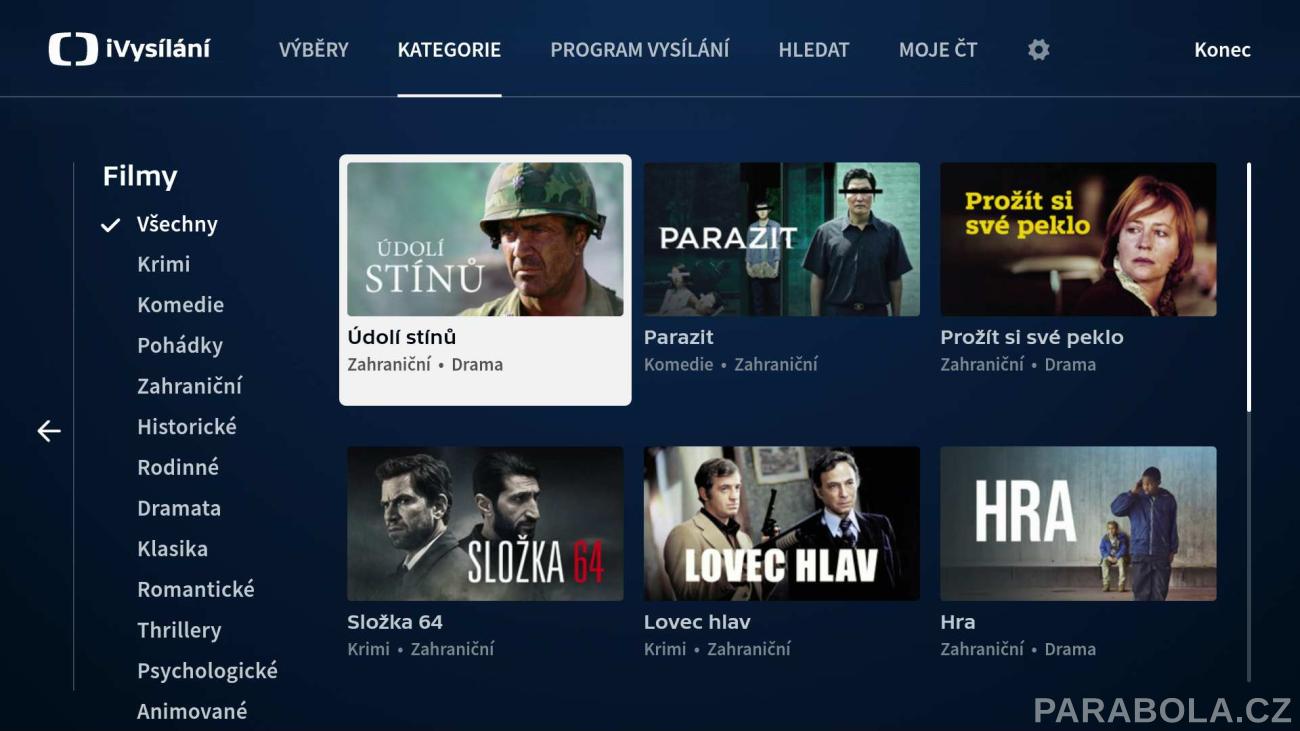Choose the Thrillery category
This screenshot has width=1300, height=731.
(x=179, y=630)
